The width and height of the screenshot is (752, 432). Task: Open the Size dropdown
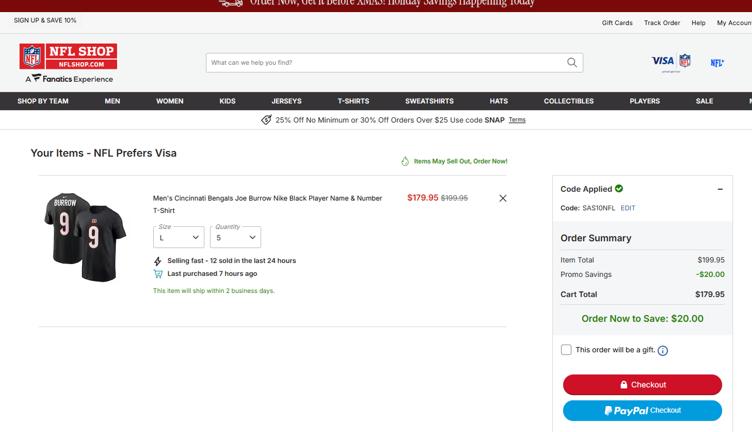(178, 237)
